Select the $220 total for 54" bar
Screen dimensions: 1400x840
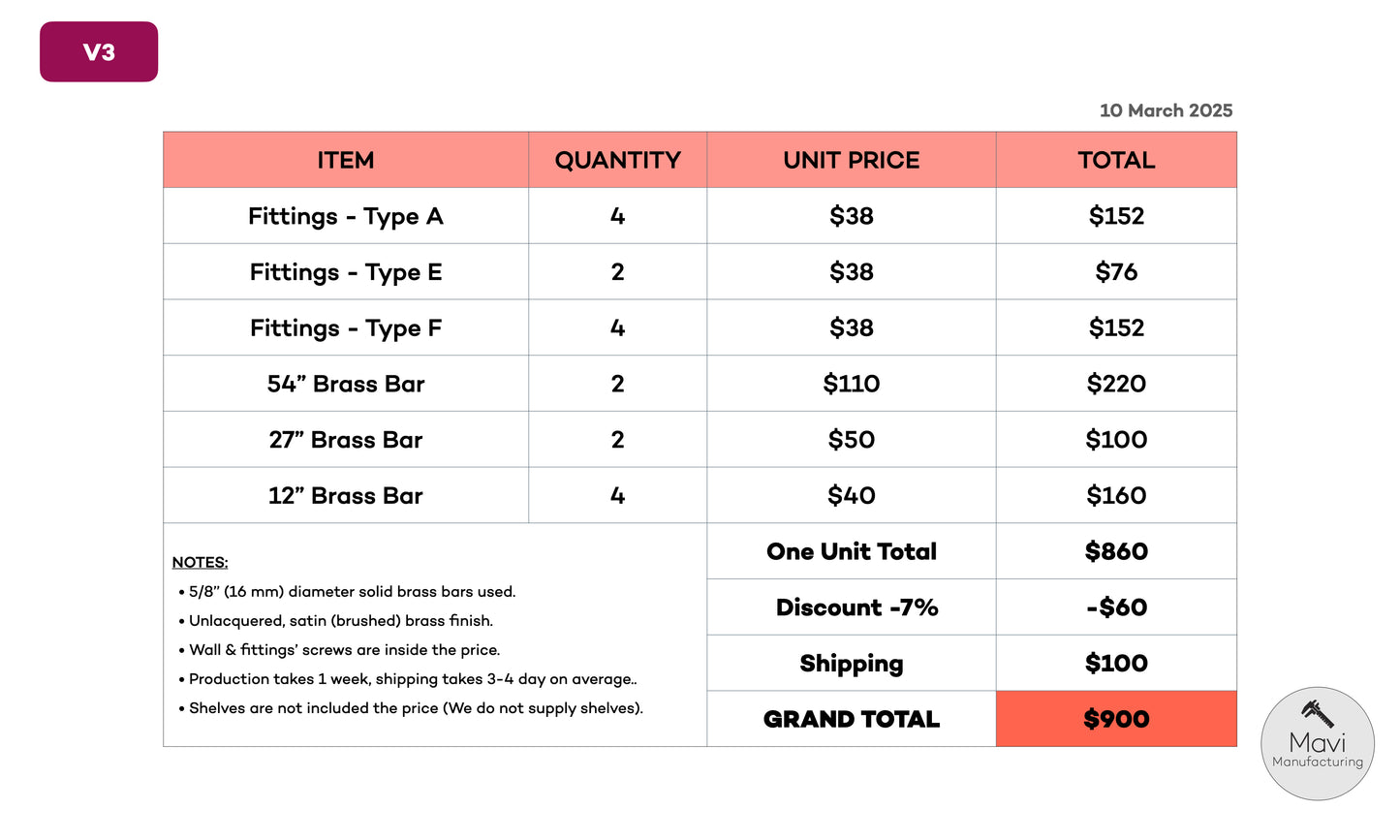pos(1116,384)
